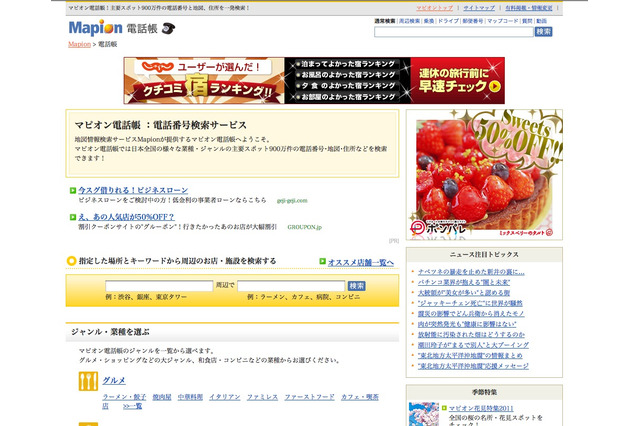640x426 pixels.
Task: Click the GROUPON.jp ad source text
Action: 304,227
